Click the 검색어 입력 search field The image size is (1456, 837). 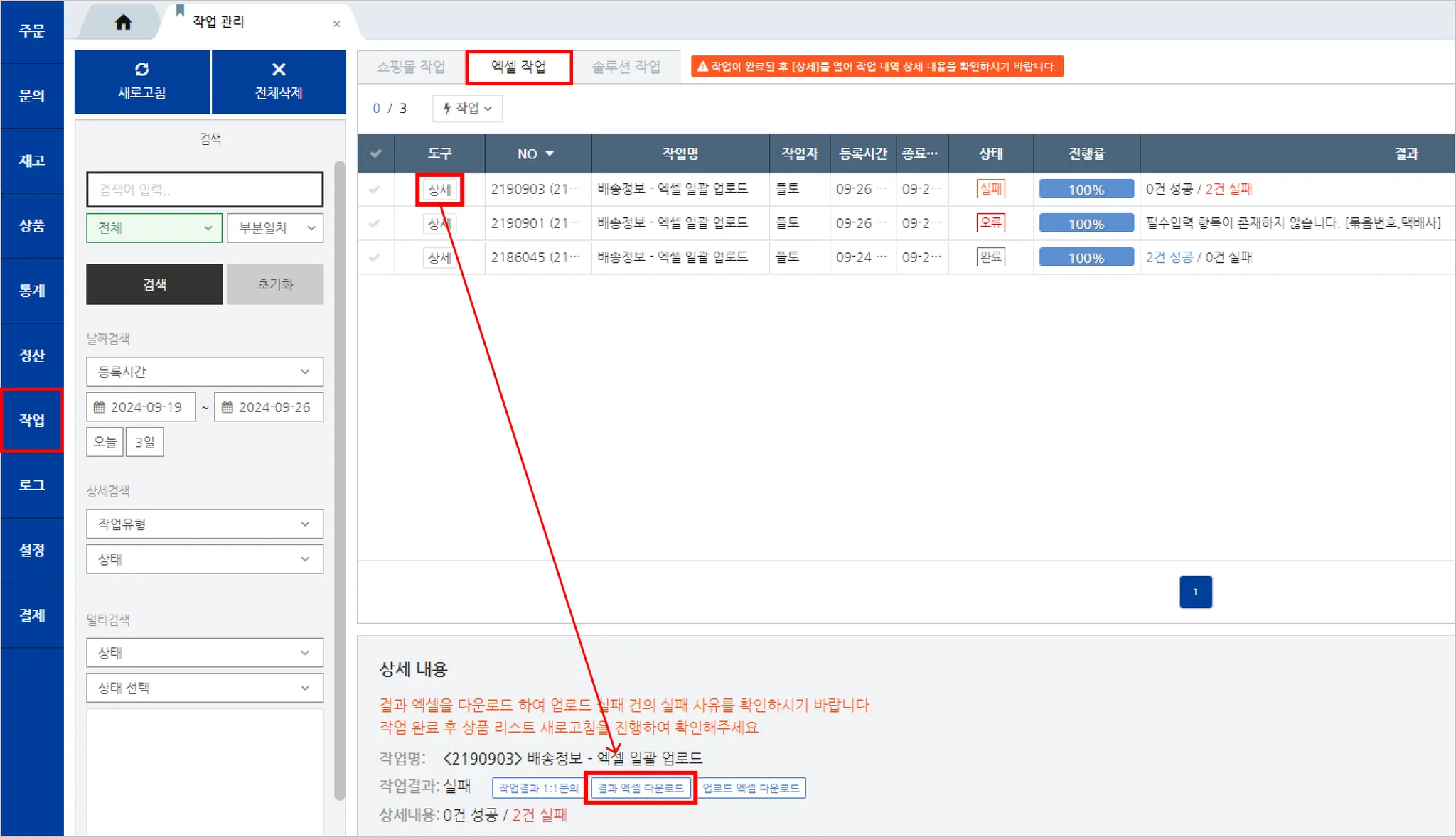[205, 190]
